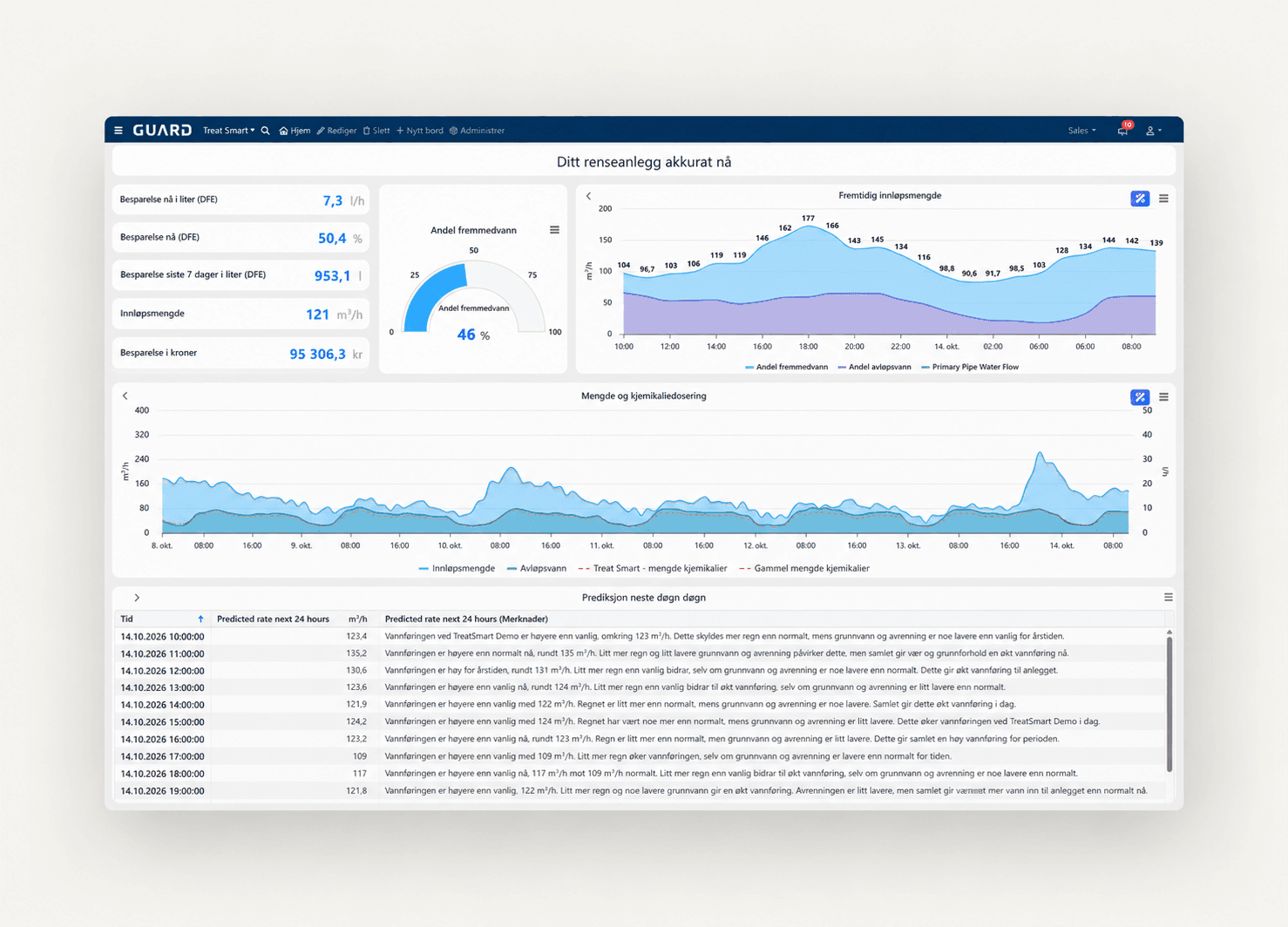Open Prediksjon neste døgn table menu
The height and width of the screenshot is (927, 1288).
[x=1169, y=598]
